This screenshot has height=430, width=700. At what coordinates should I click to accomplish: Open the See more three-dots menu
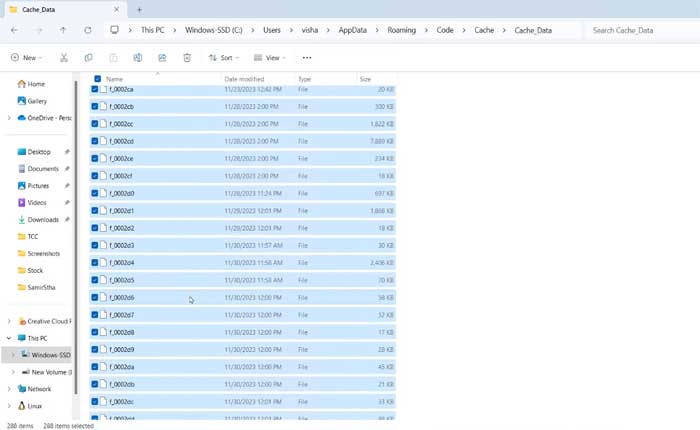307,58
